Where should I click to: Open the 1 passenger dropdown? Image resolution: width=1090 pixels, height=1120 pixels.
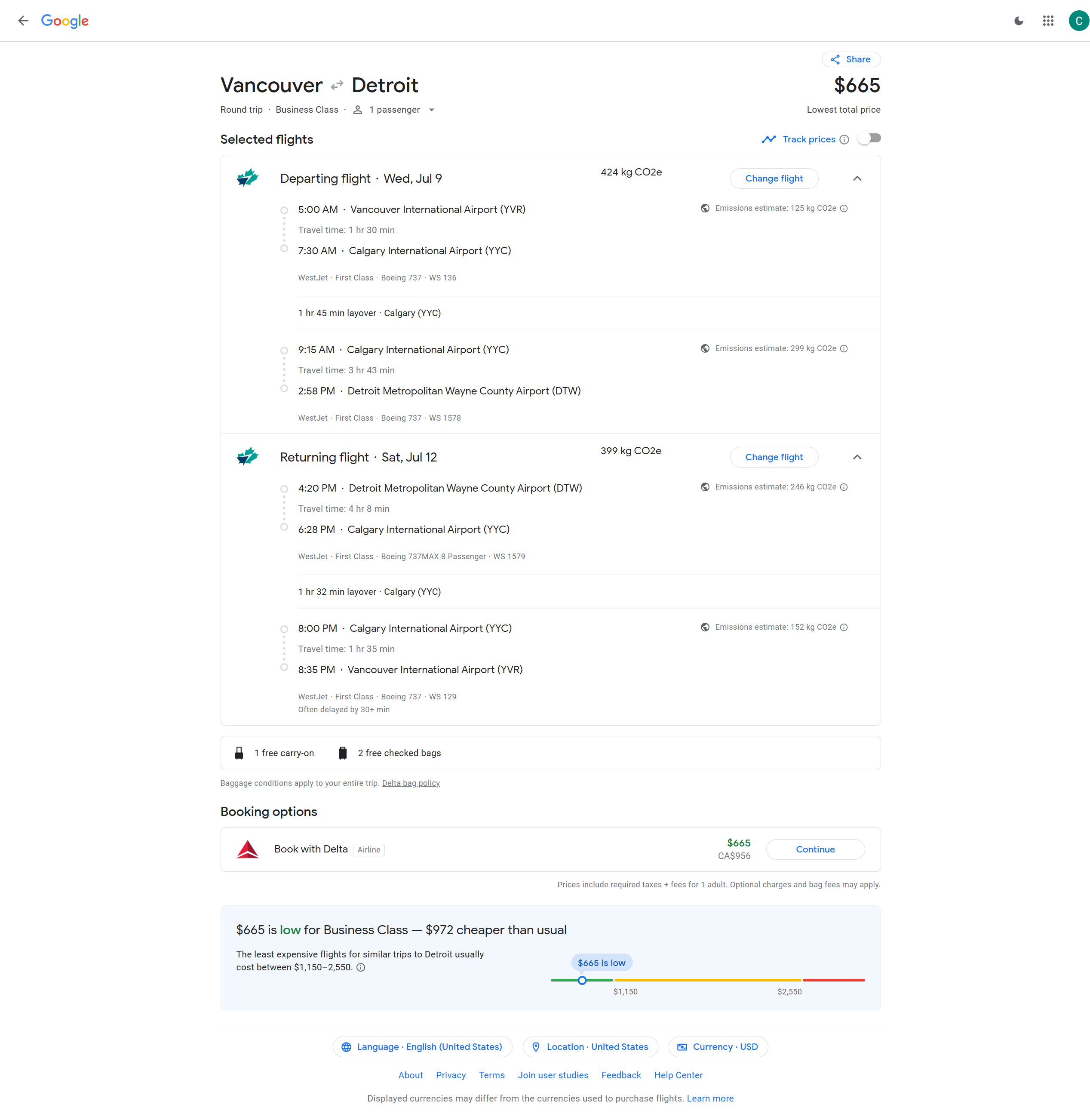tap(394, 110)
